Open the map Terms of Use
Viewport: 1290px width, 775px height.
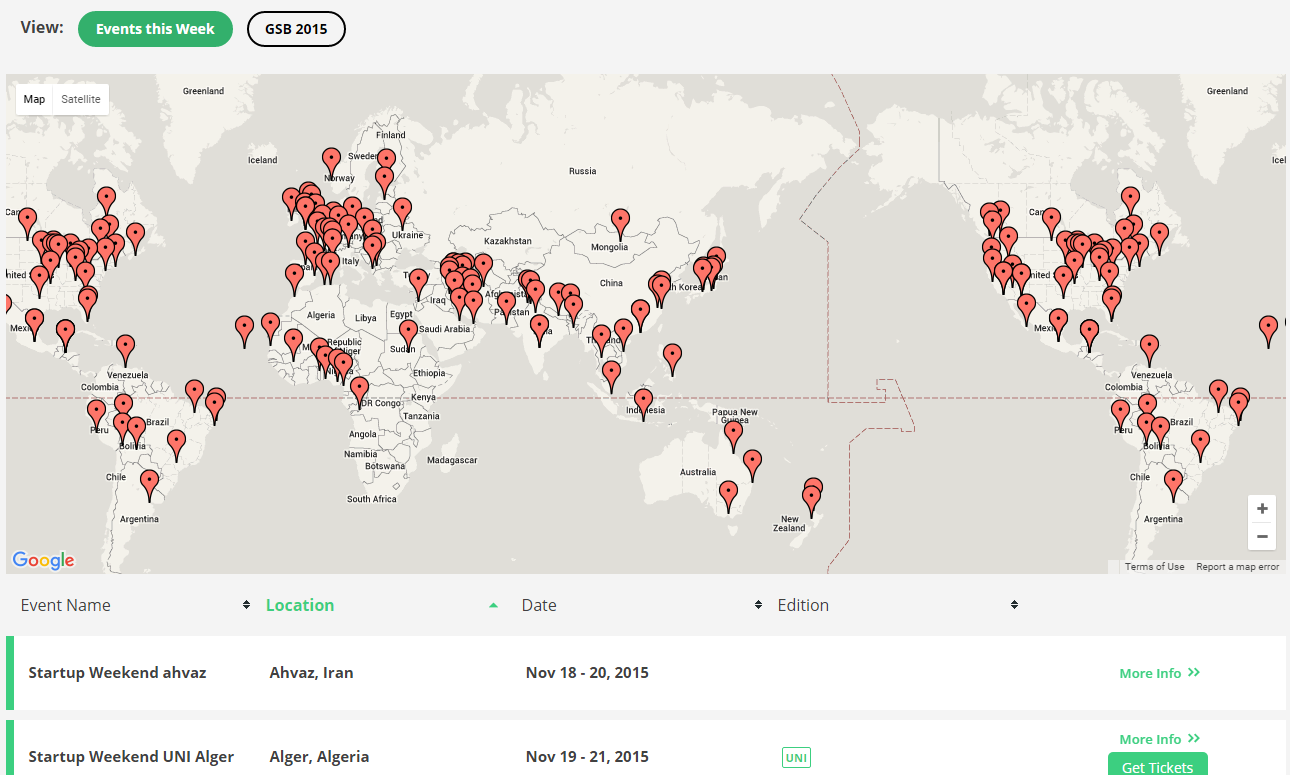coord(1154,567)
